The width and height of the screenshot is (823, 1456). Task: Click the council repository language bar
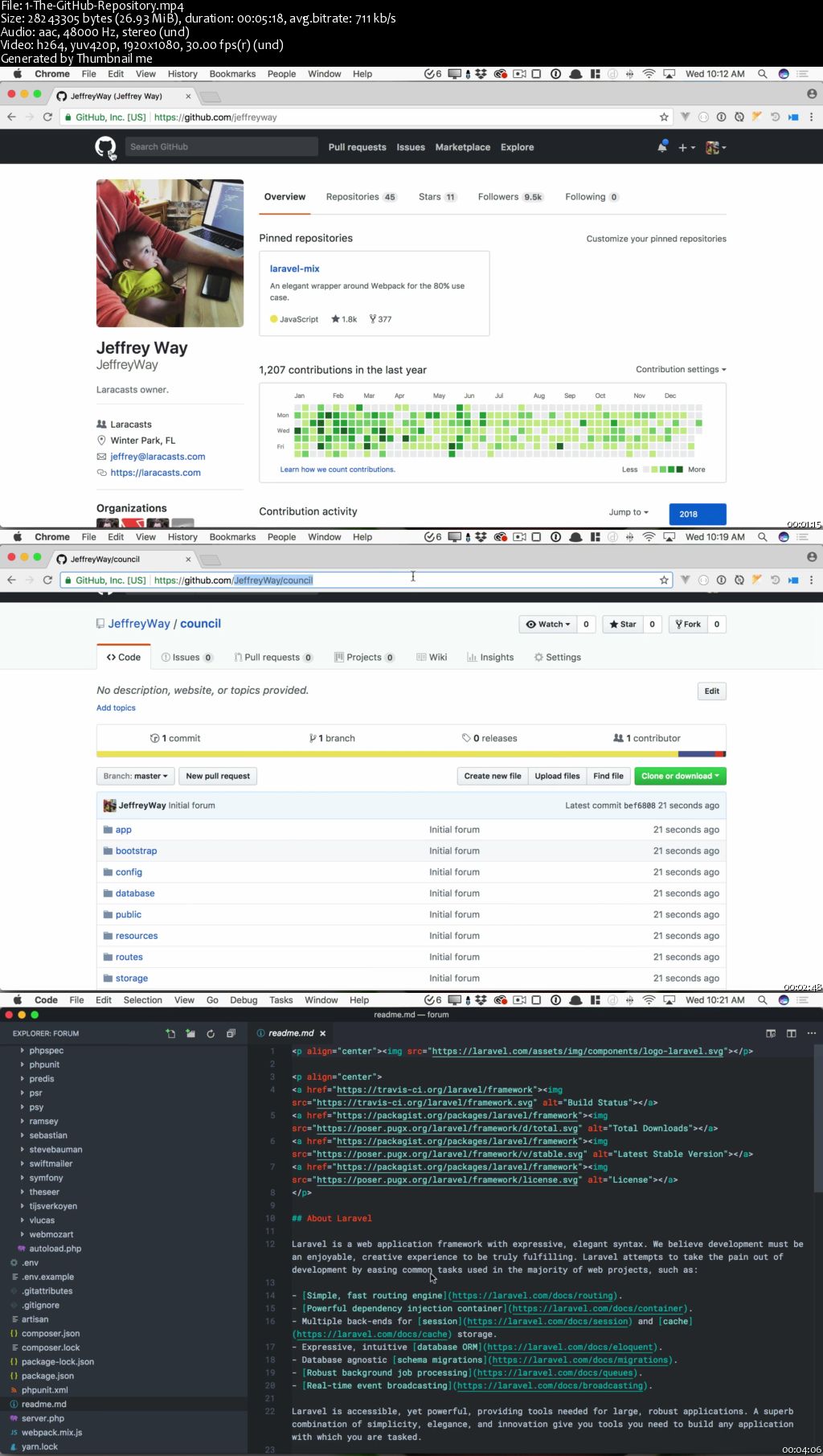(411, 754)
